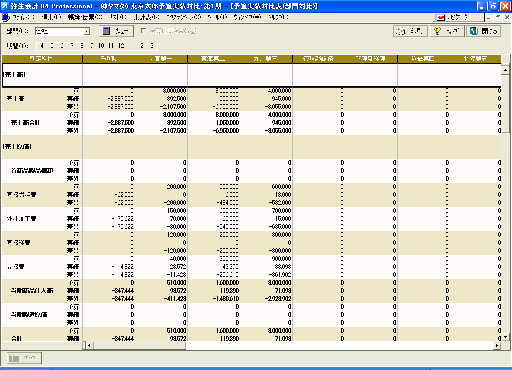
Task: Click the right arrow of the horizontal scrollbar
Action: (x=497, y=345)
